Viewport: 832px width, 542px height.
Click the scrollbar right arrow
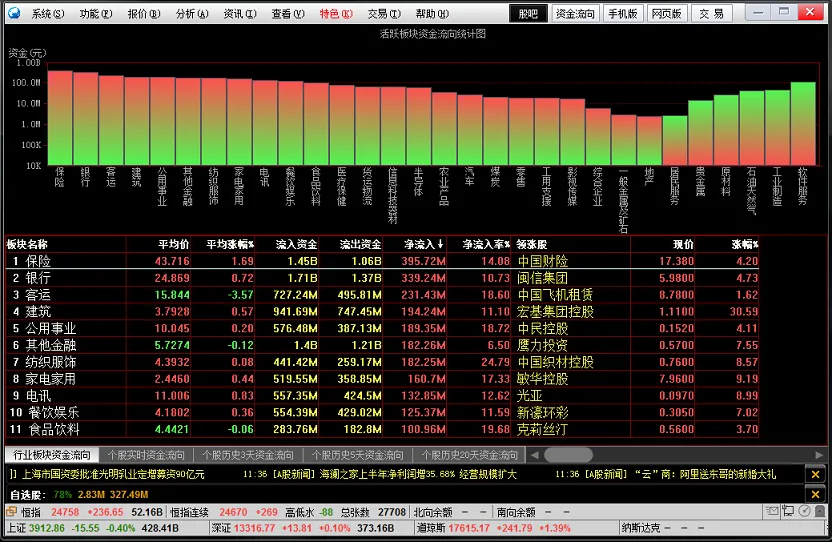pyautogui.click(x=819, y=455)
